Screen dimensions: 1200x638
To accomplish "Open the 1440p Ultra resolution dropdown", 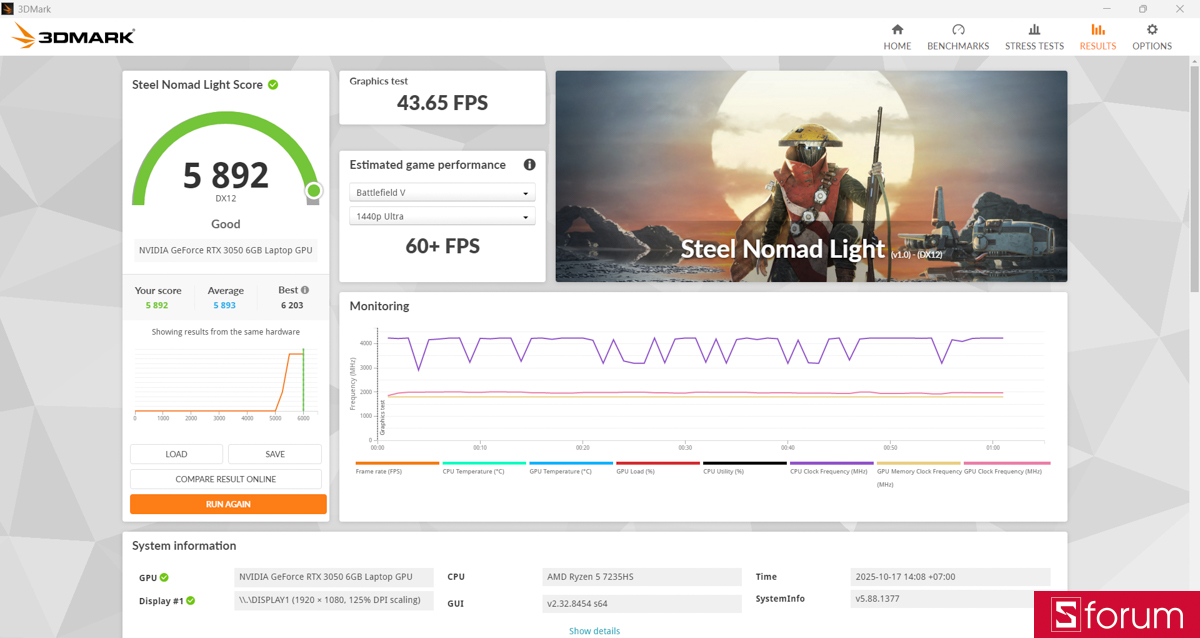I will [x=442, y=216].
